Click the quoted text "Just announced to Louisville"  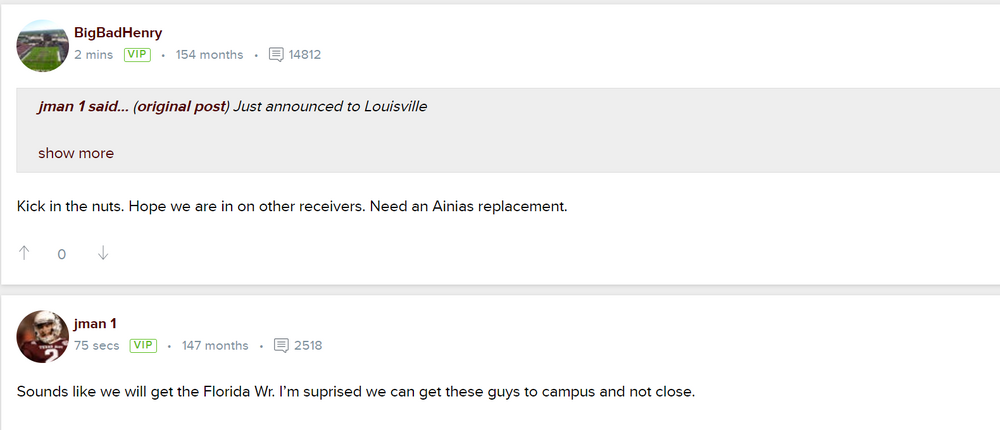331,106
